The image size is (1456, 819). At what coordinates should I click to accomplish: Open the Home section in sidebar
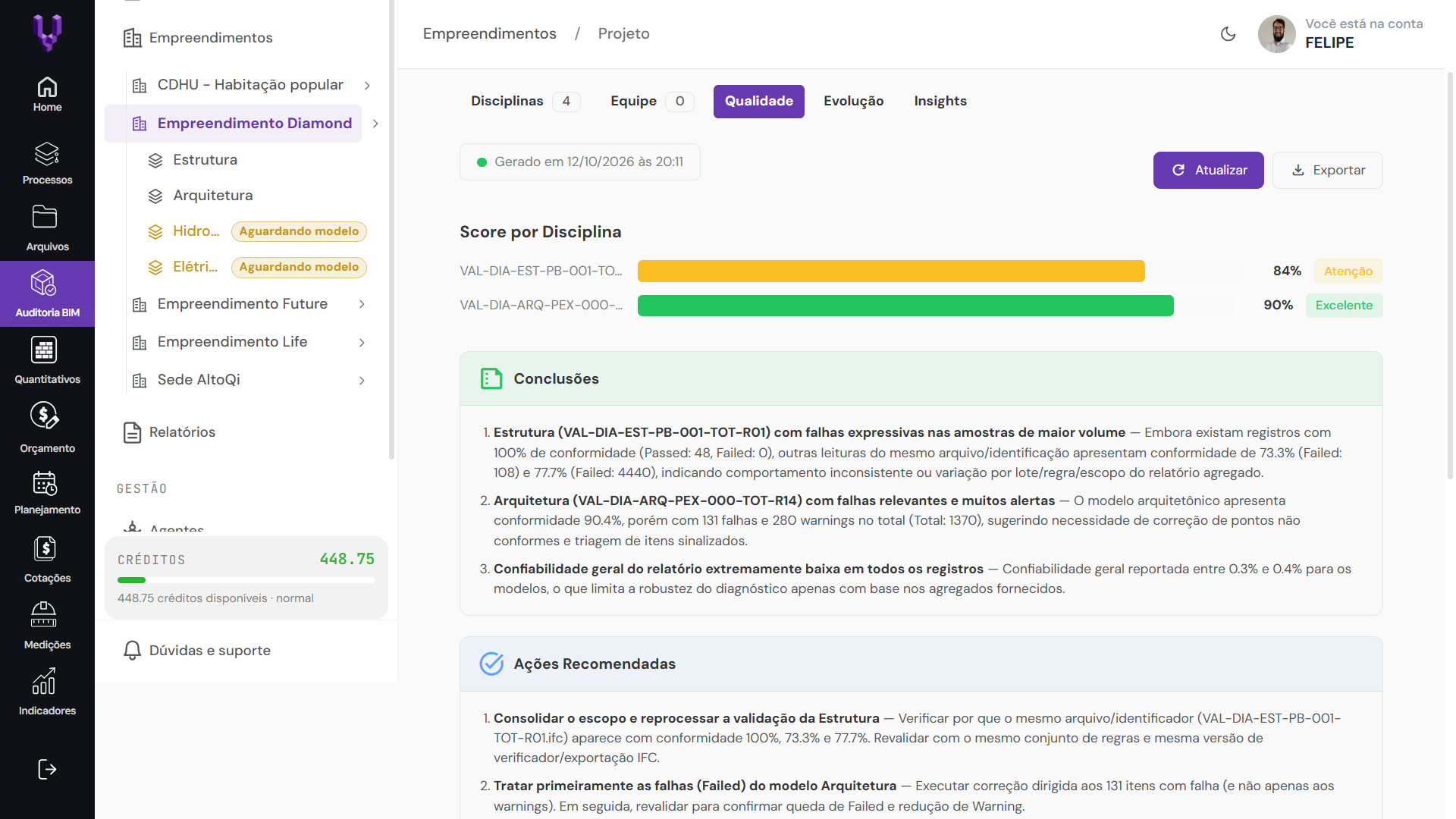(x=47, y=95)
